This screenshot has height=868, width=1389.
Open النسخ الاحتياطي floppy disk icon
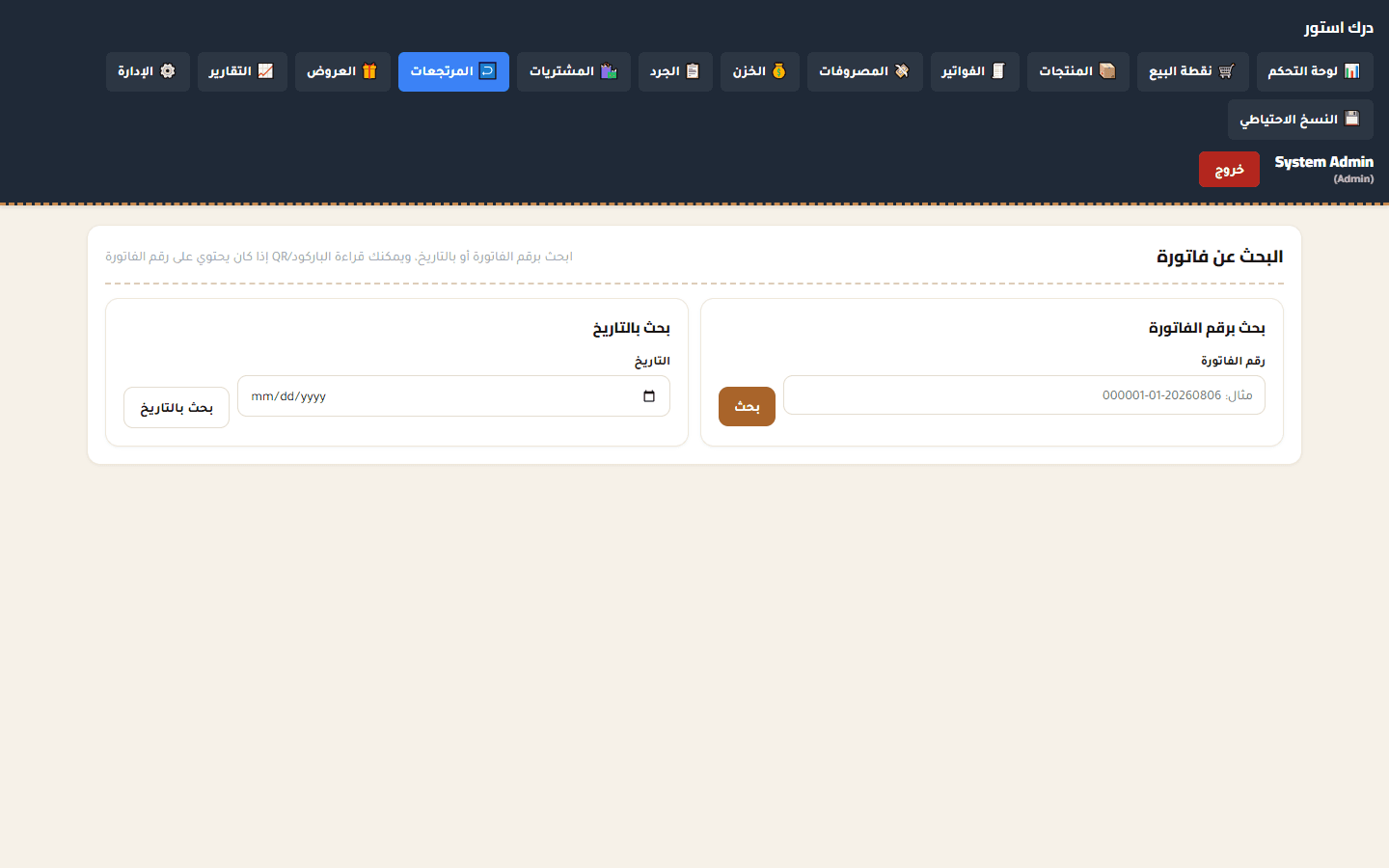click(1351, 119)
